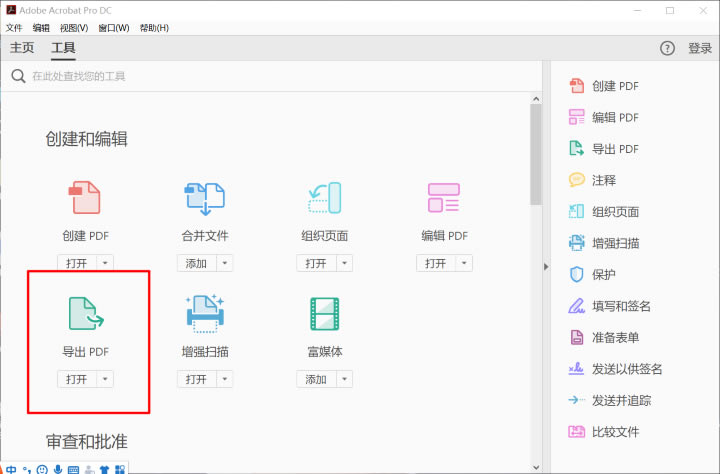
Task: Open 注释 in the right sidebar
Action: click(603, 180)
